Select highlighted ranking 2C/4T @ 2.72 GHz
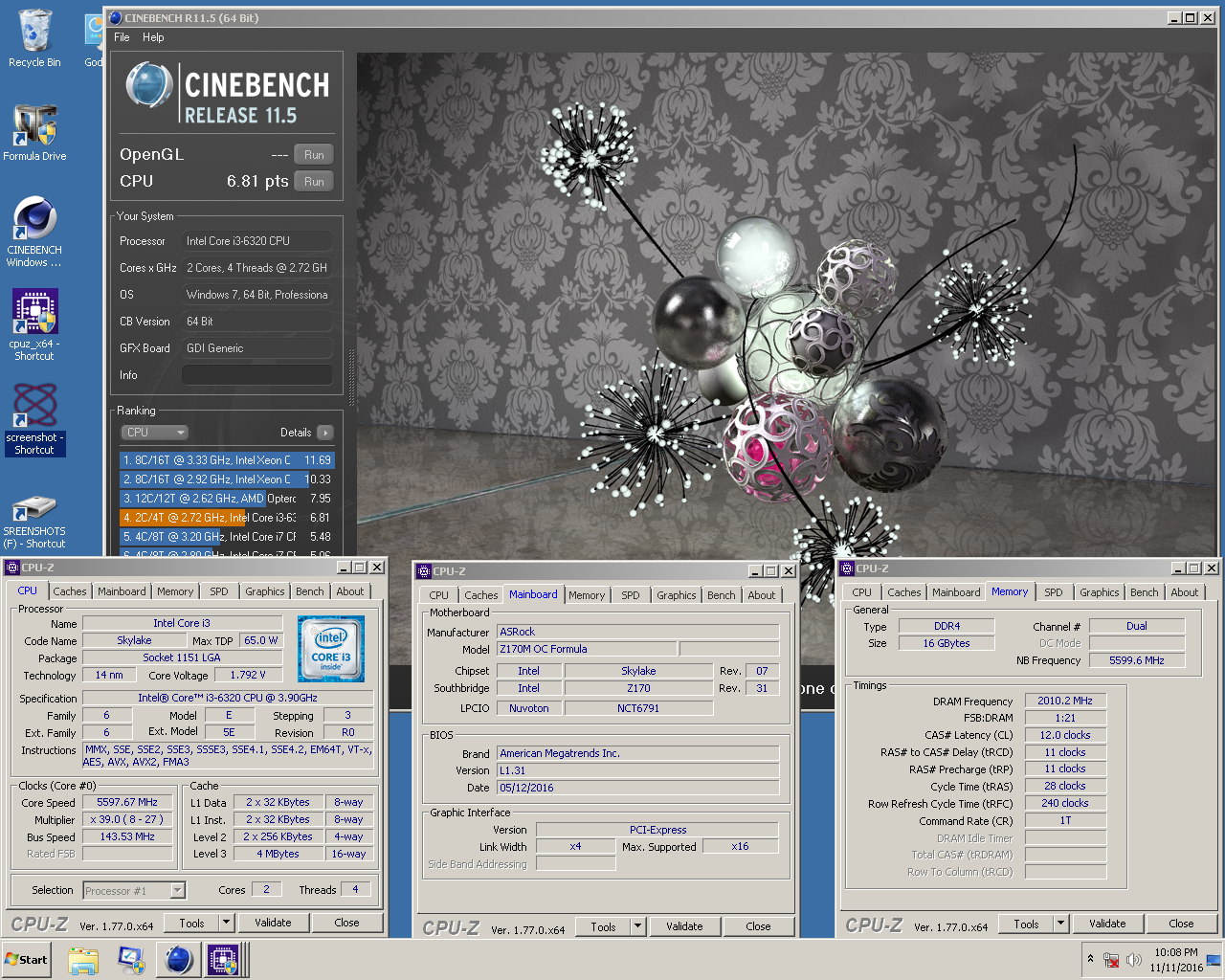 coord(227,518)
